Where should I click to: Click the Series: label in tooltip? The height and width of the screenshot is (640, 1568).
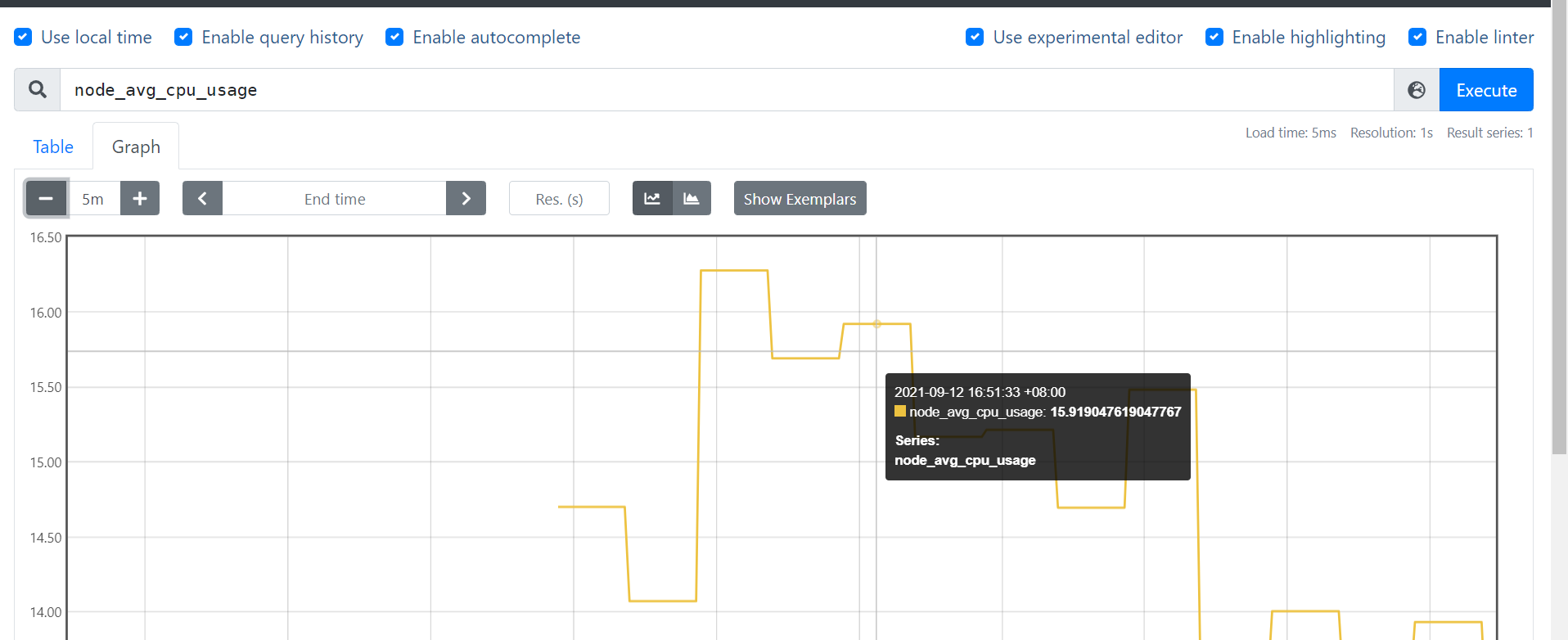click(x=917, y=440)
